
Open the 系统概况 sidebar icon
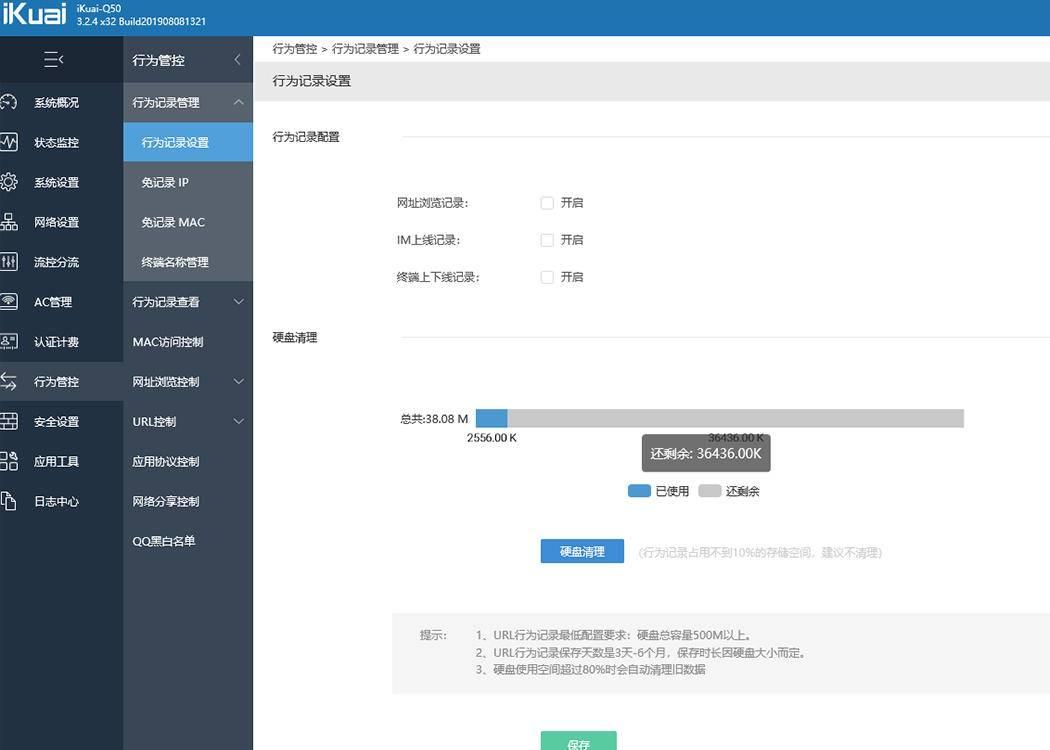point(12,102)
